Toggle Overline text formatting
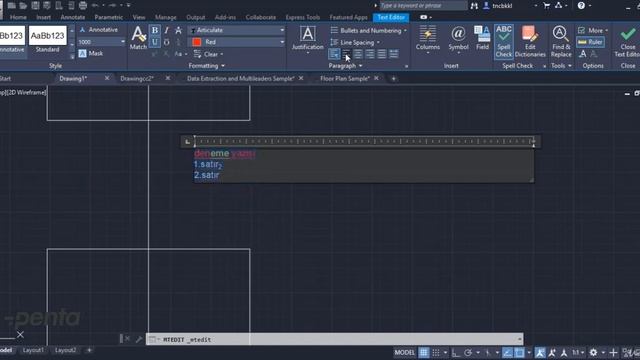Viewport: 640px width, 360px height. pyautogui.click(x=167, y=42)
